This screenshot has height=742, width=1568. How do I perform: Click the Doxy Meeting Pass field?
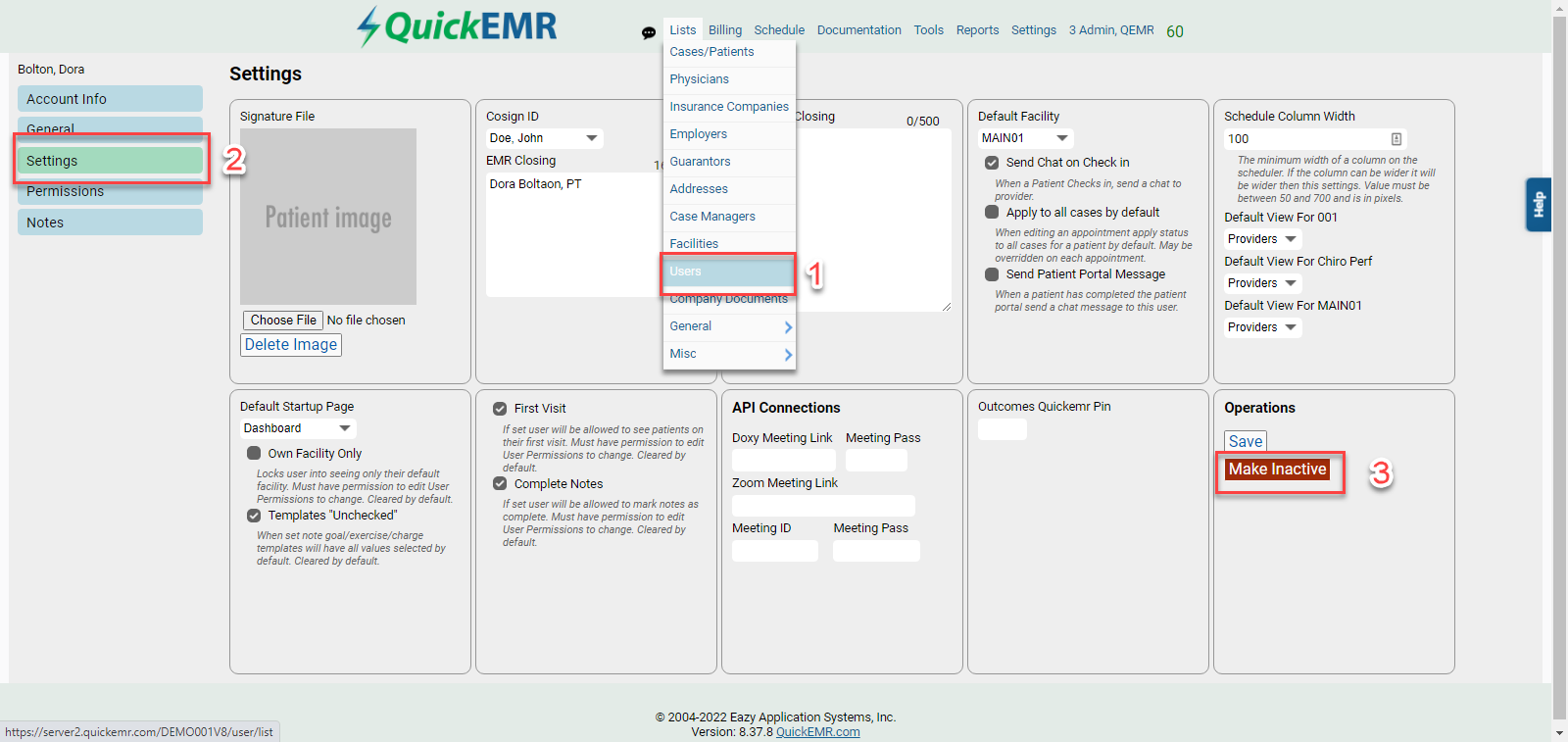coord(876,460)
